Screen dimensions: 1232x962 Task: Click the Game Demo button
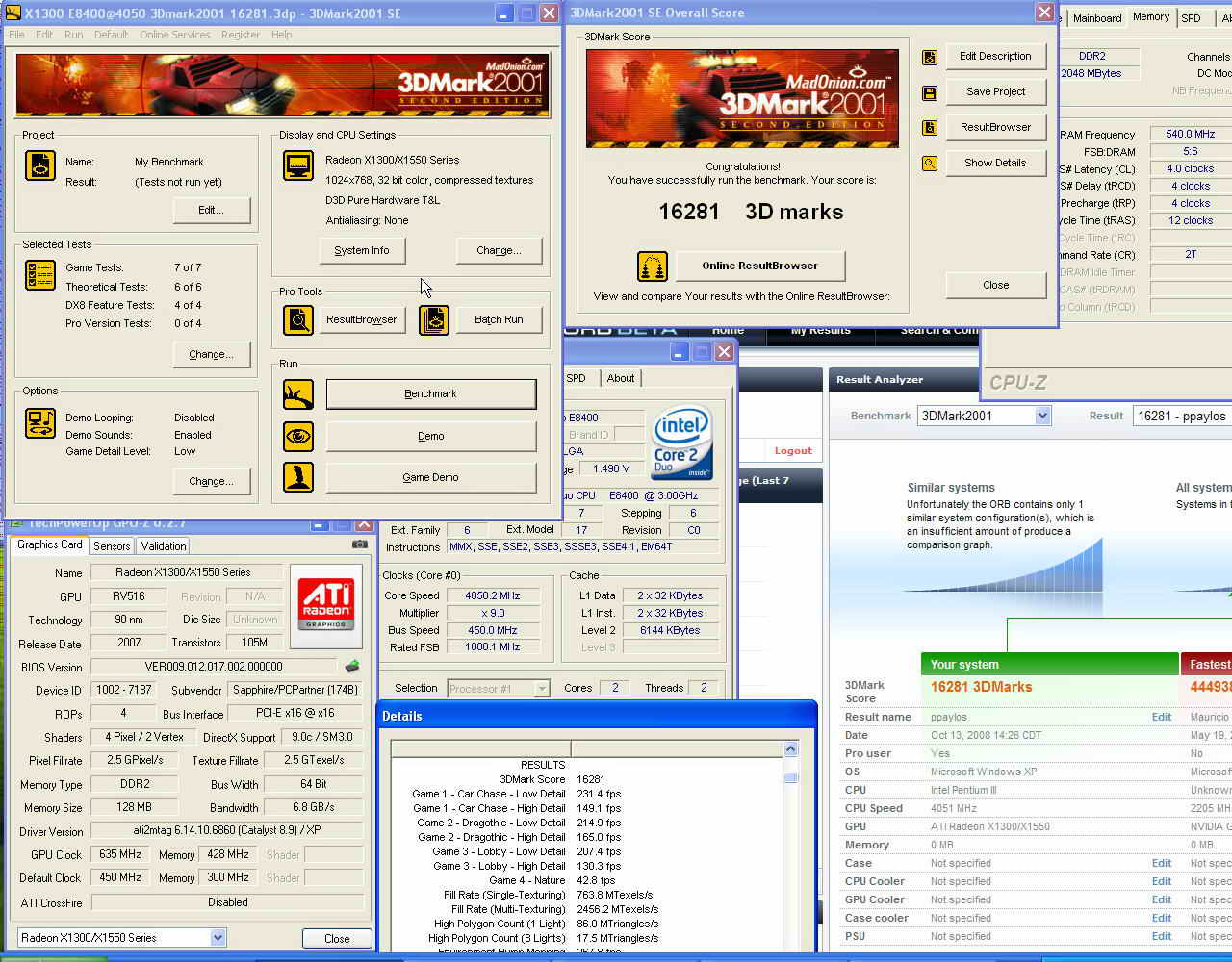(431, 477)
